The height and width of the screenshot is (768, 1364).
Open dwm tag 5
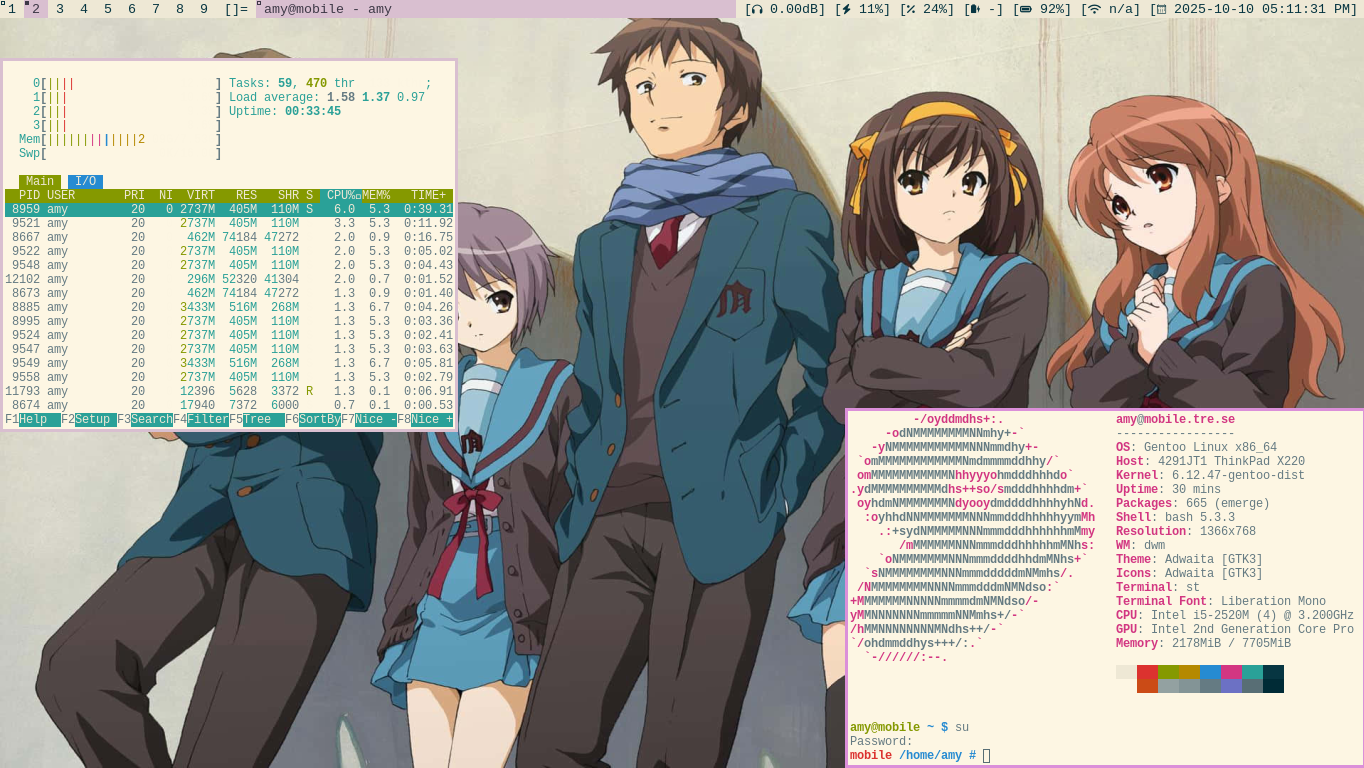click(108, 9)
